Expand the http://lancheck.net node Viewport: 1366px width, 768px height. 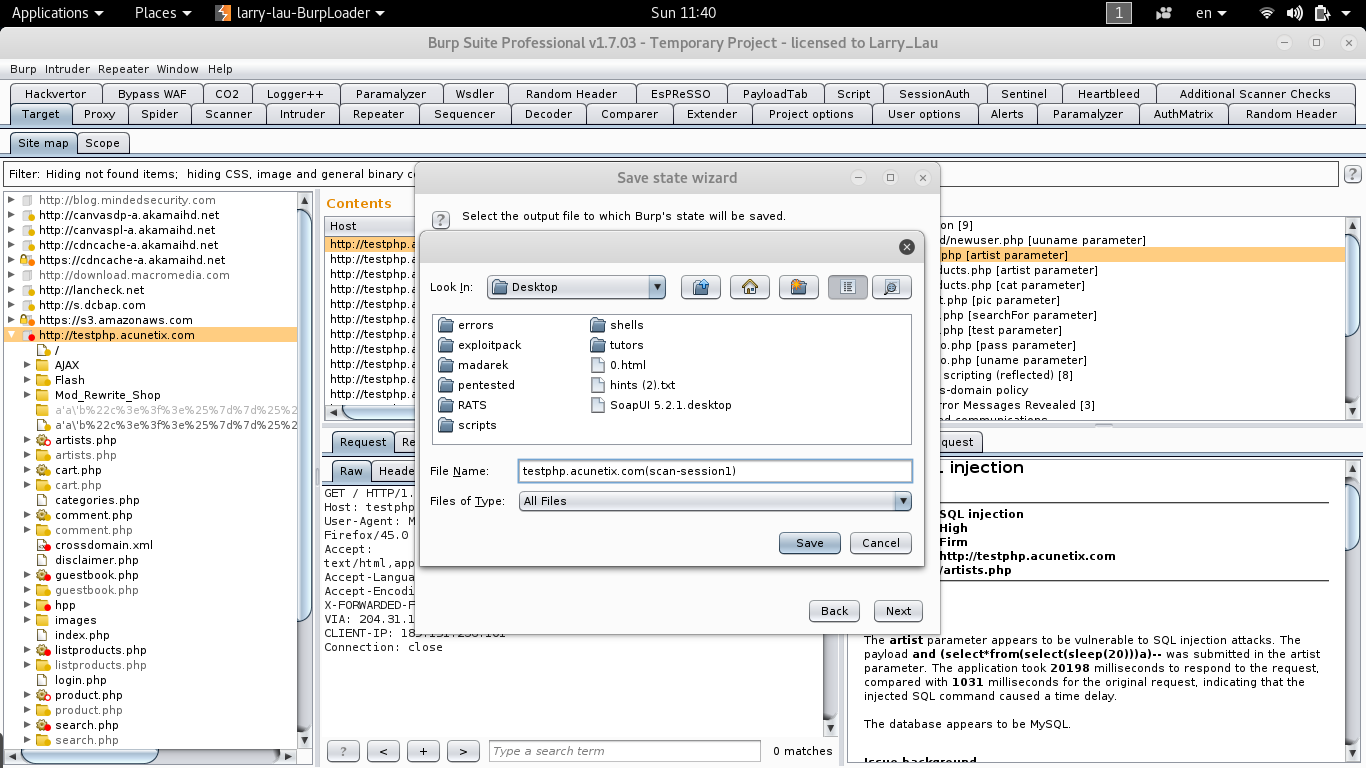coord(12,290)
